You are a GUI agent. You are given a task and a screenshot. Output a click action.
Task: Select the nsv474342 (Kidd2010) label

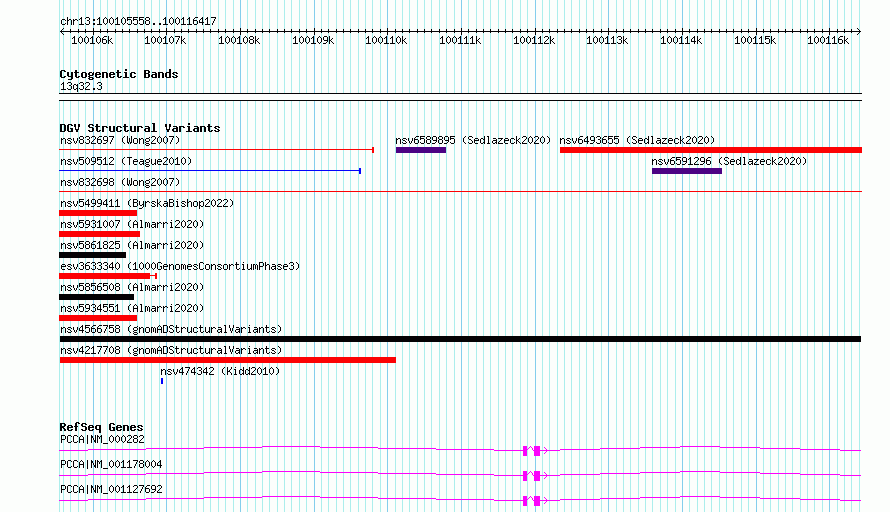[x=220, y=371]
